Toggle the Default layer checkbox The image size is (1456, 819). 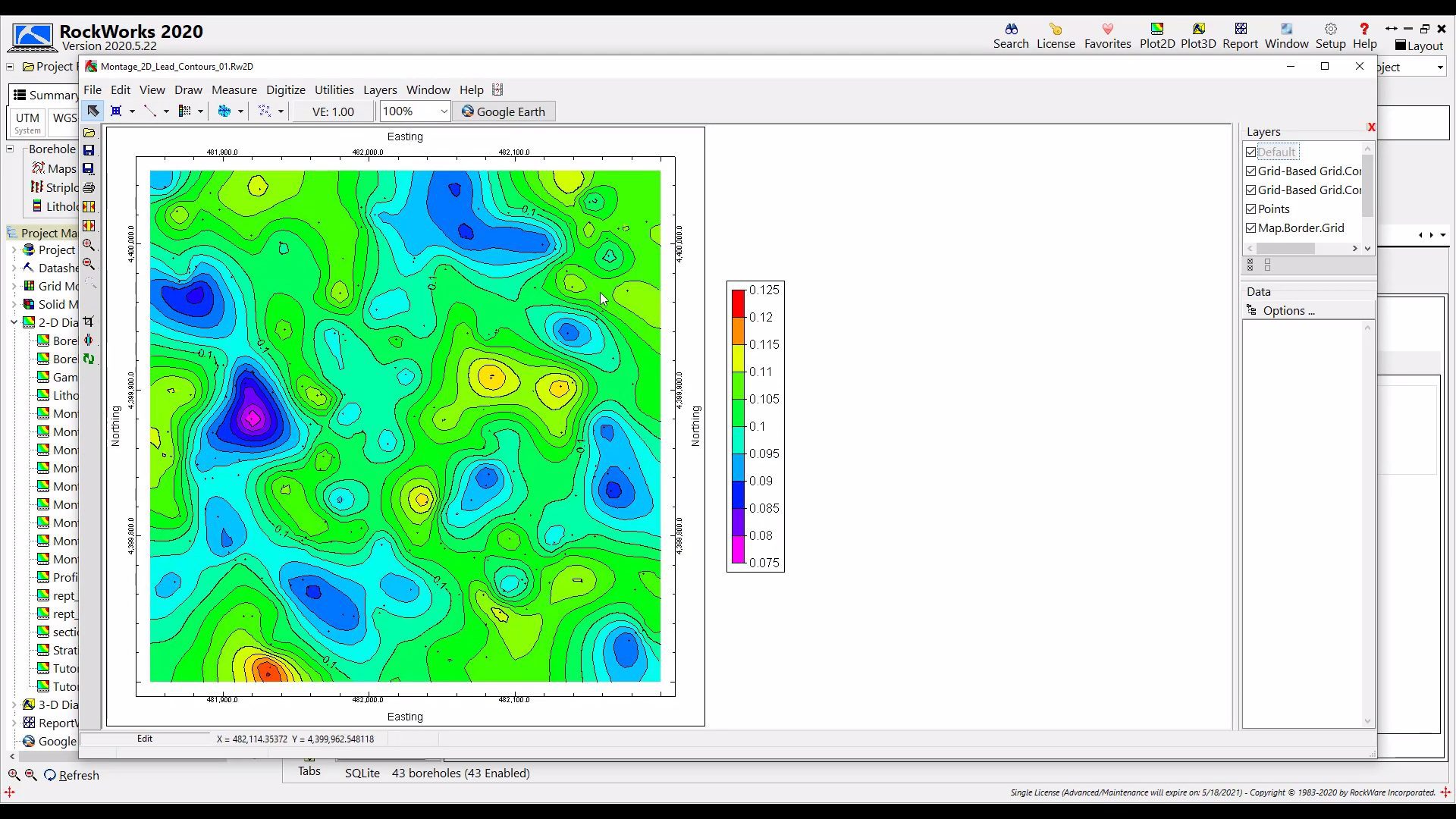click(x=1251, y=152)
